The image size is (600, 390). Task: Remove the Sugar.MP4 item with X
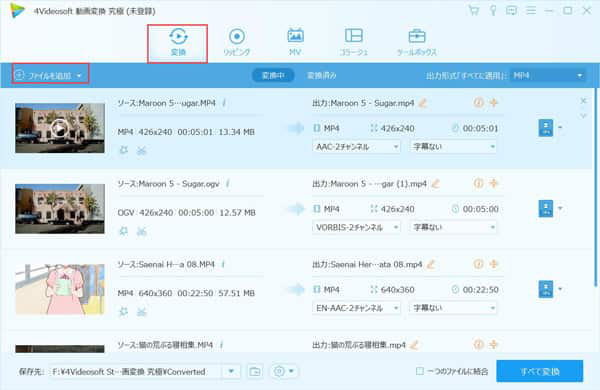583,101
